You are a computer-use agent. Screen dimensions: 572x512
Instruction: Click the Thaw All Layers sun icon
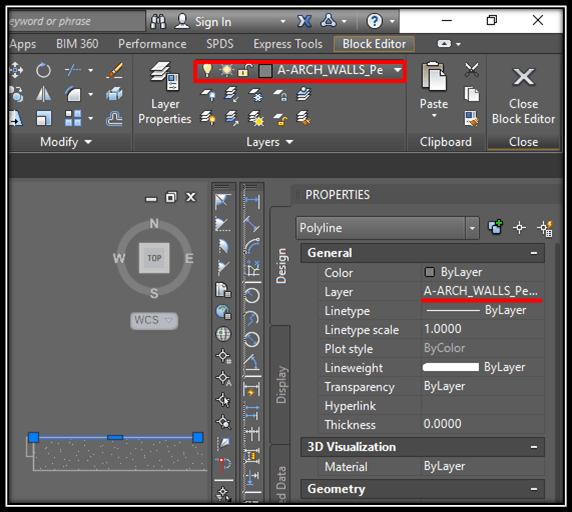point(256,119)
